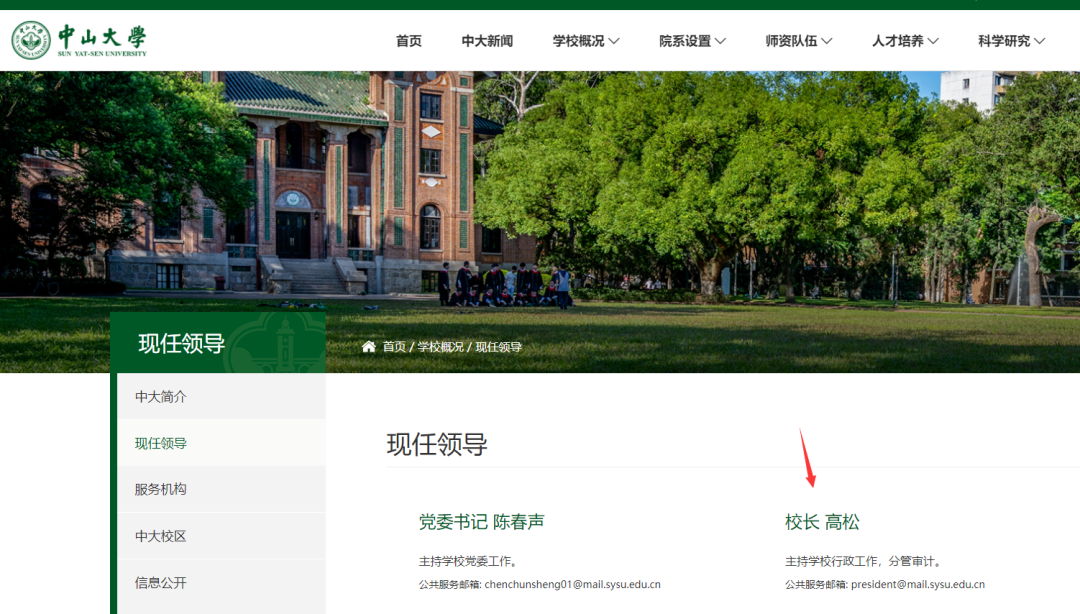Expand the 师资队伍 dropdown chevron
Image resolution: width=1080 pixels, height=614 pixels.
(827, 41)
